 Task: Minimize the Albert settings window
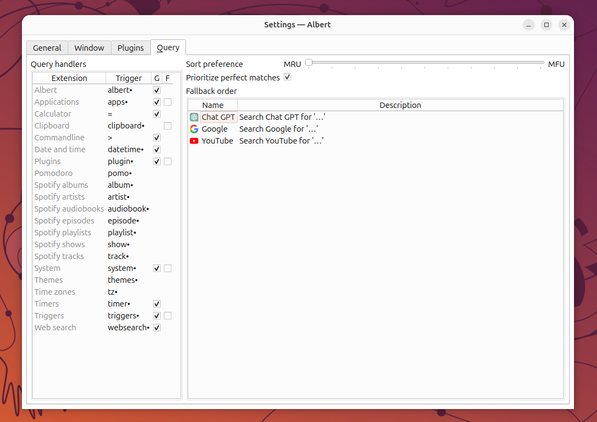click(x=528, y=25)
